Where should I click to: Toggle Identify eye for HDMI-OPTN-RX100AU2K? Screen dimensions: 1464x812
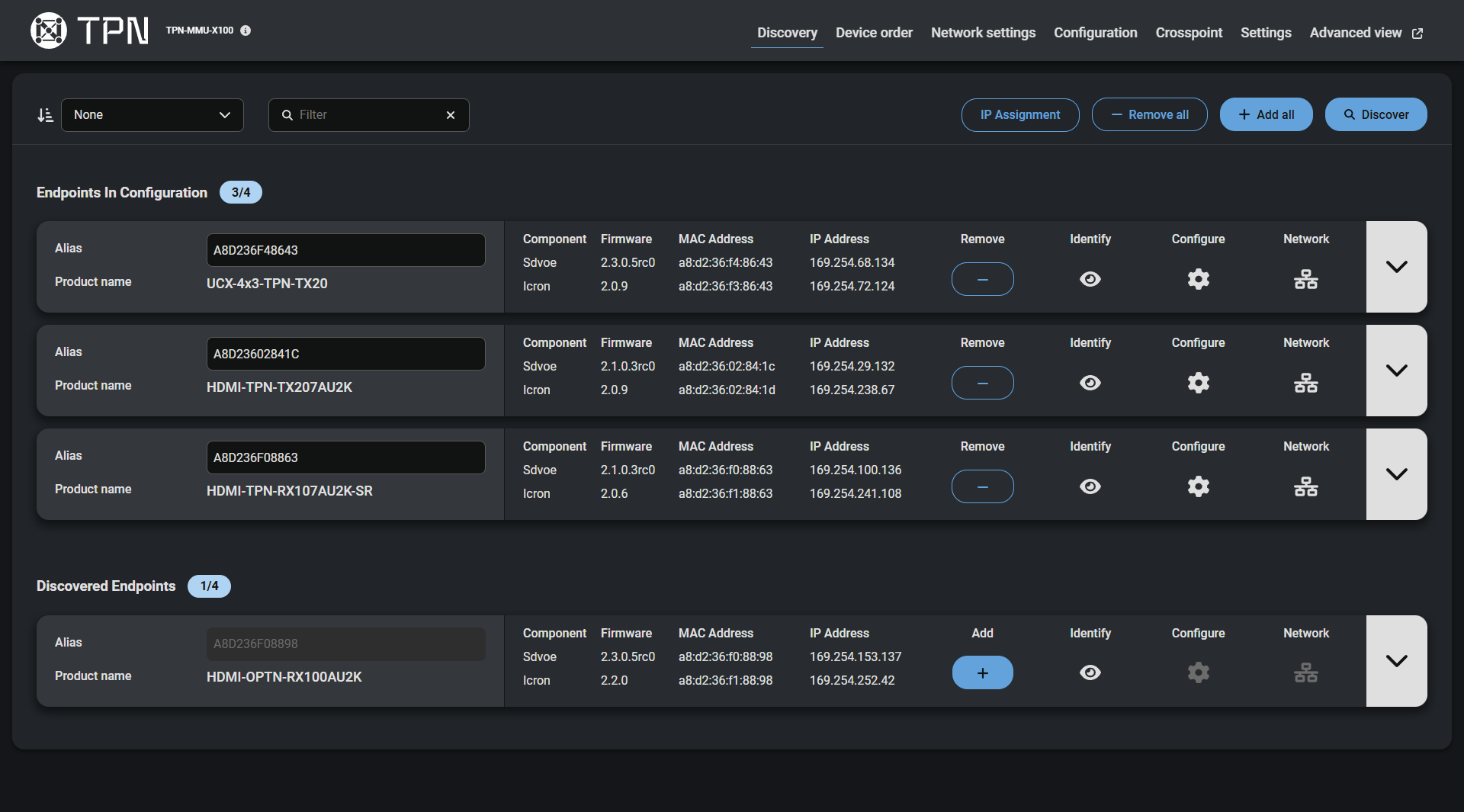[x=1090, y=672]
